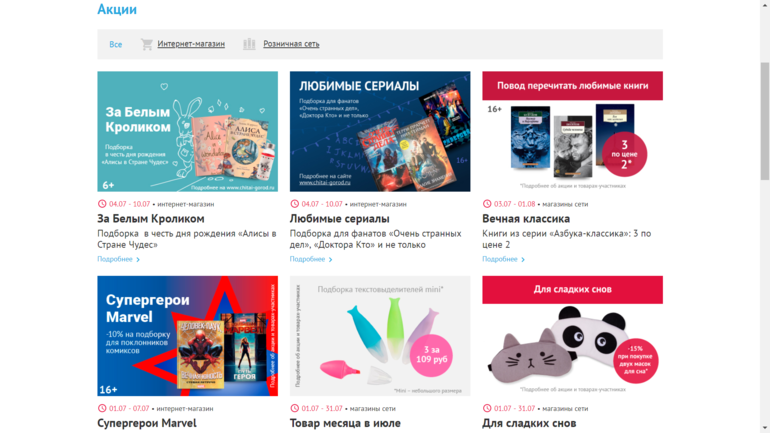The image size is (770, 433).
Task: Click the shopping cart icon near Интернет-магазин
Action: coord(146,44)
